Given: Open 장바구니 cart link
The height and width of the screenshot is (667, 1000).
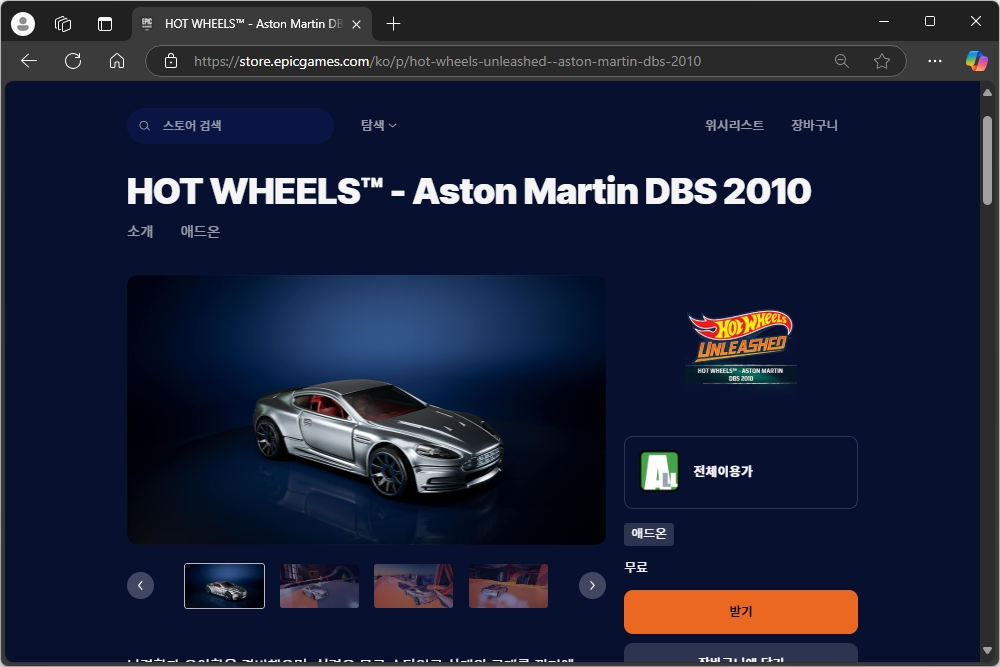Looking at the screenshot, I should [814, 126].
